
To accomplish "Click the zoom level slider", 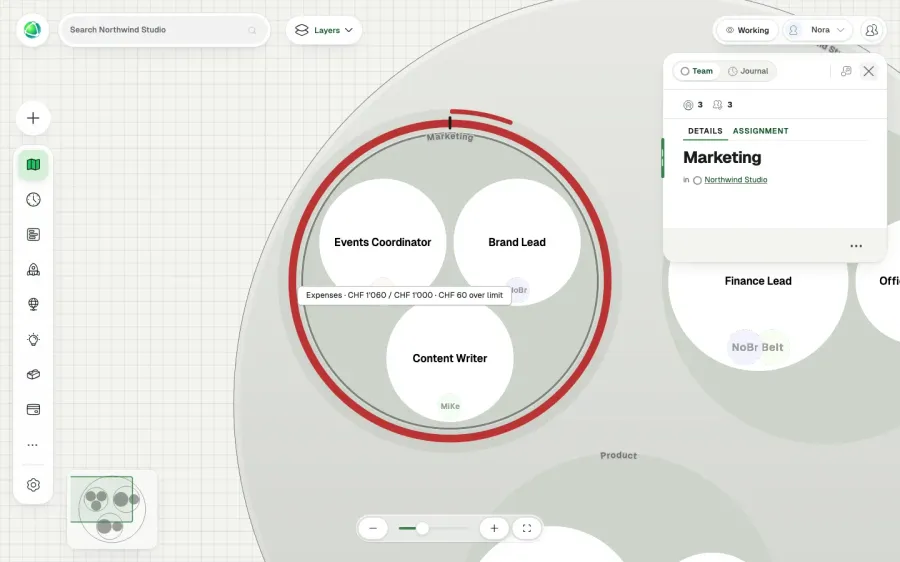I will tap(433, 528).
